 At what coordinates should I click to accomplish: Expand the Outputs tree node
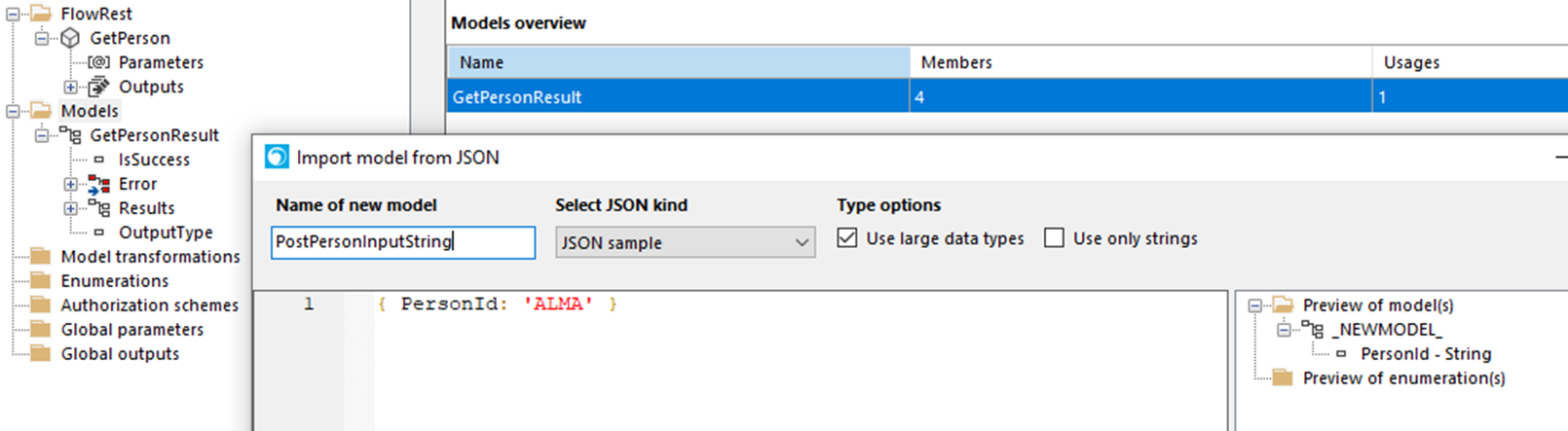tap(70, 87)
